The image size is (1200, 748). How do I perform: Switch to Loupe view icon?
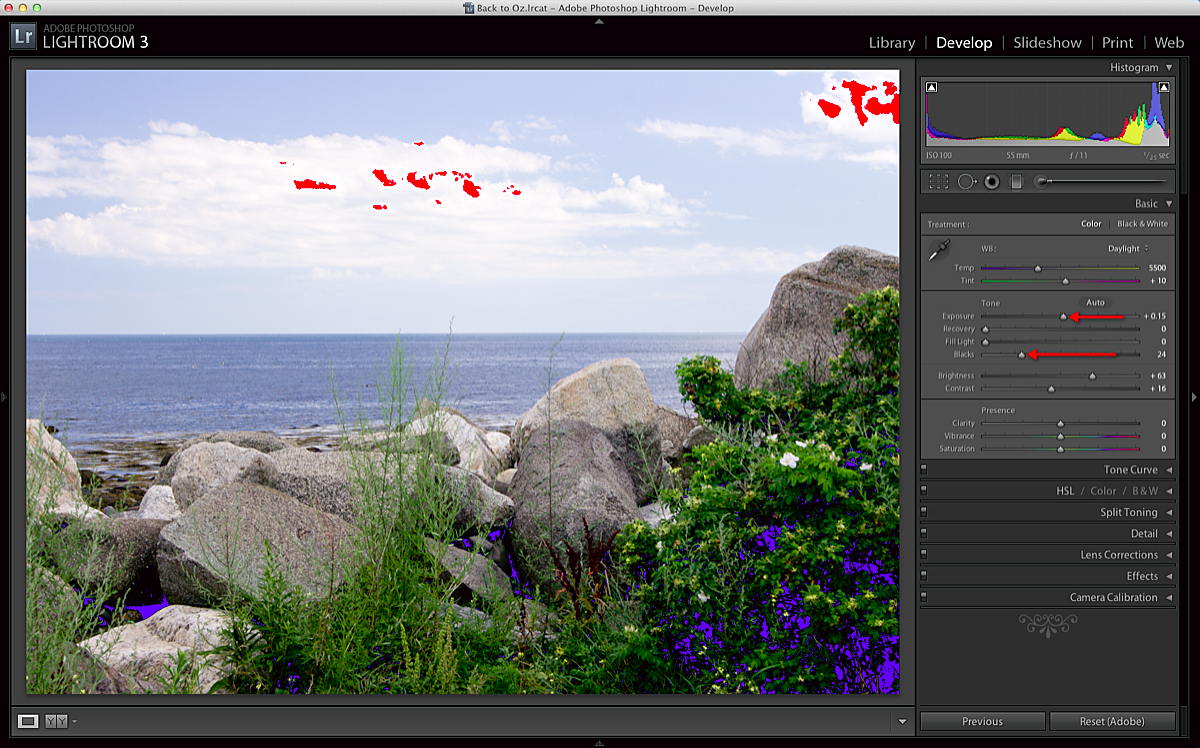tap(28, 721)
